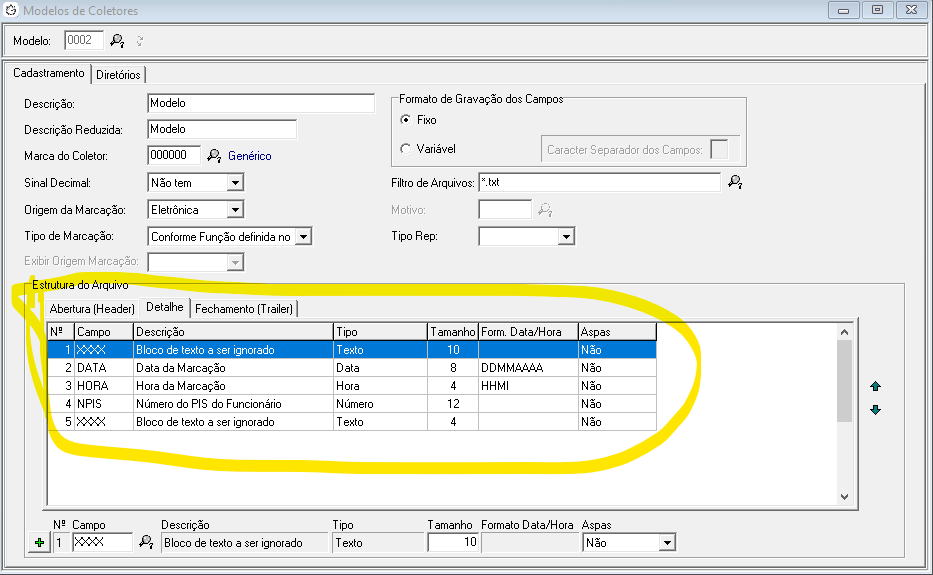Open lookup for Marca do Coletor
Image resolution: width=933 pixels, height=575 pixels.
[214, 156]
